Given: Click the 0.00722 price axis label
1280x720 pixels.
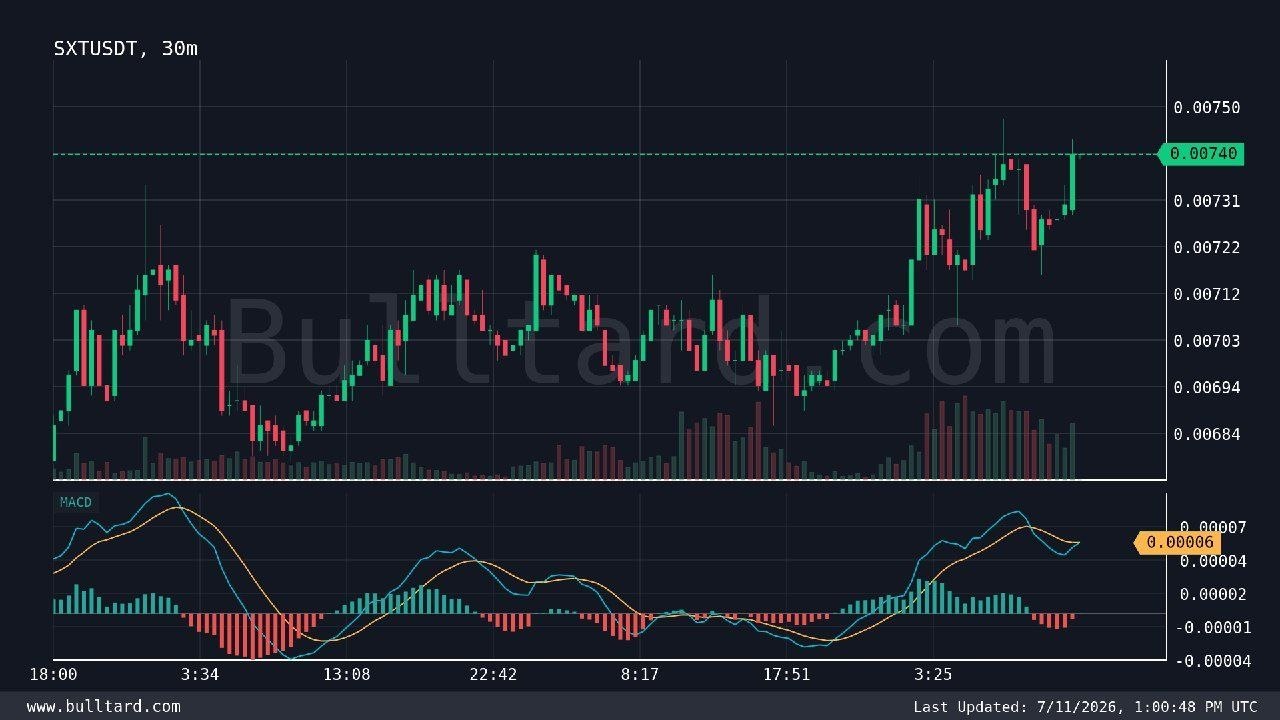Looking at the screenshot, I should click(x=1207, y=247).
